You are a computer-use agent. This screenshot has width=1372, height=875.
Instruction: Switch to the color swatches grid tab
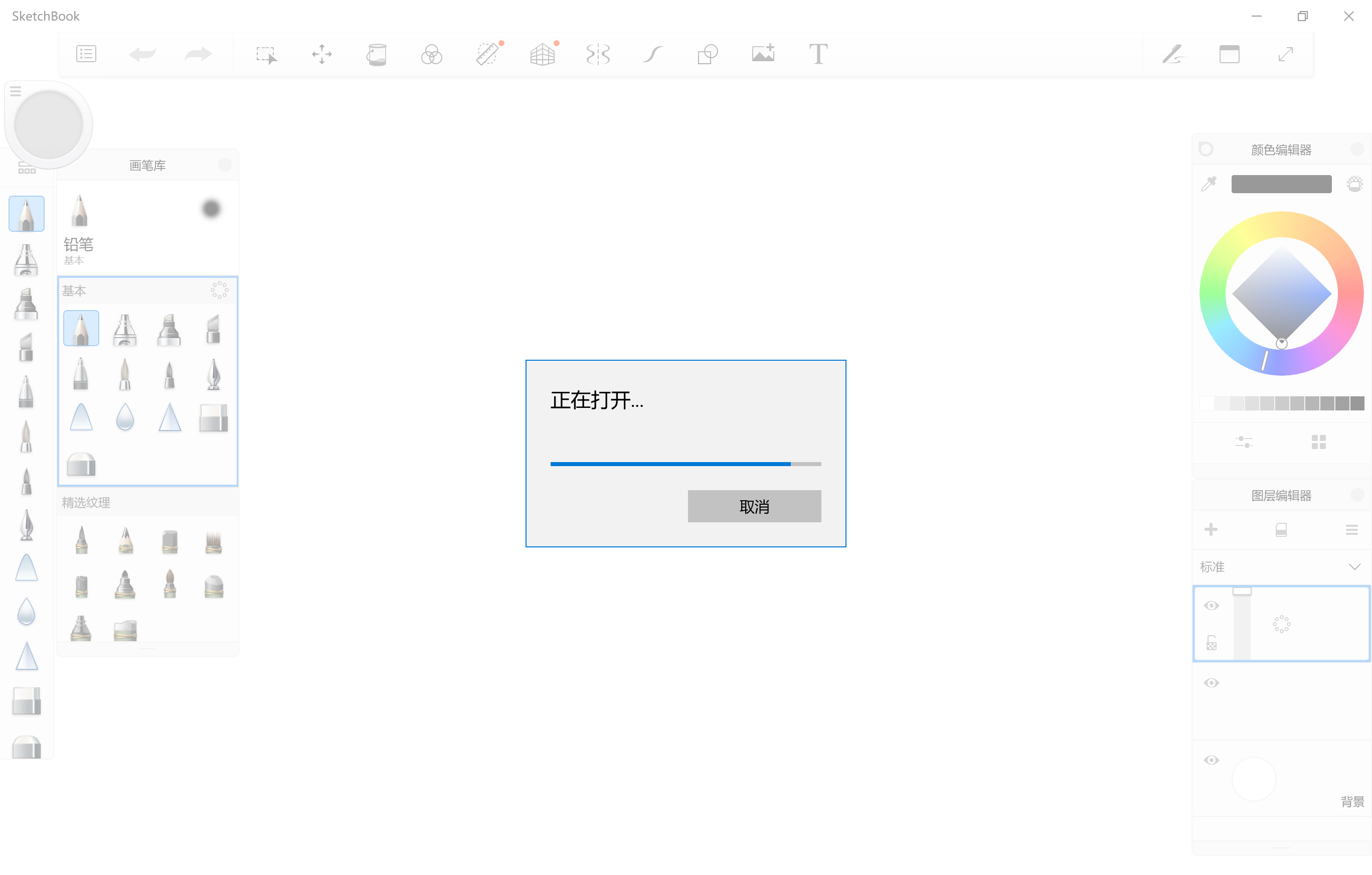pos(1318,442)
